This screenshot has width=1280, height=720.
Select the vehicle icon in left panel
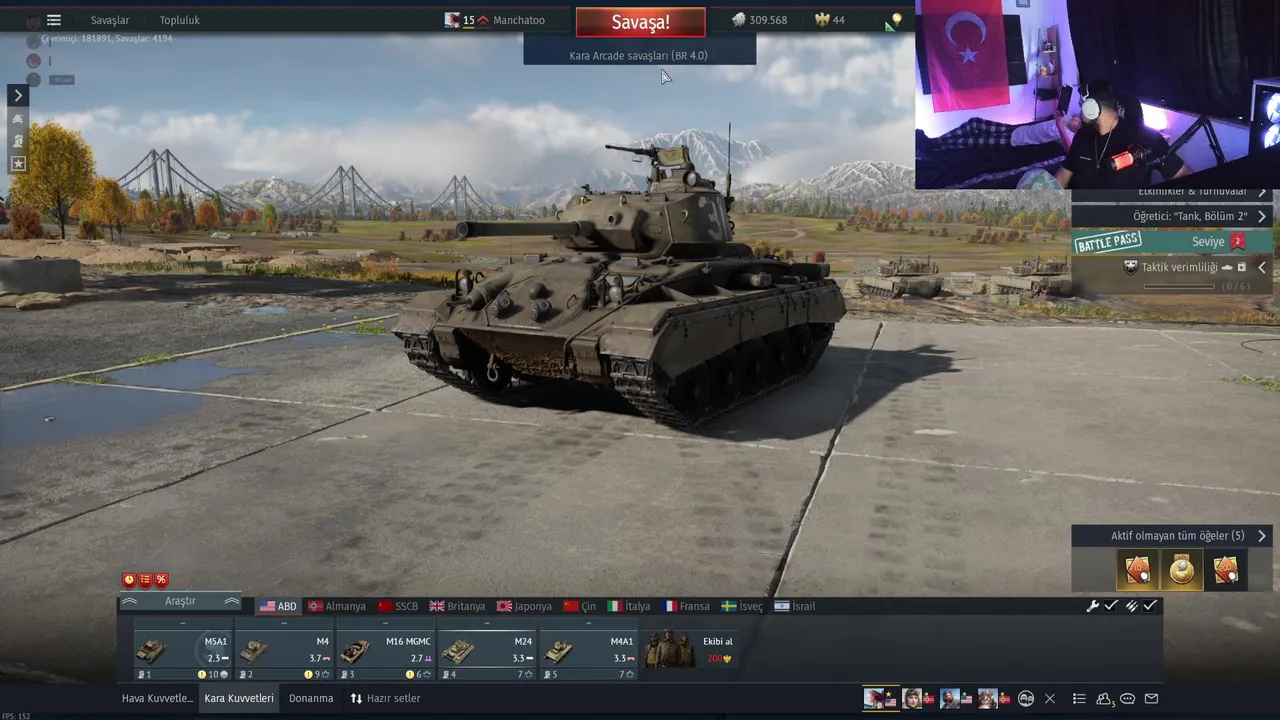coord(18,118)
